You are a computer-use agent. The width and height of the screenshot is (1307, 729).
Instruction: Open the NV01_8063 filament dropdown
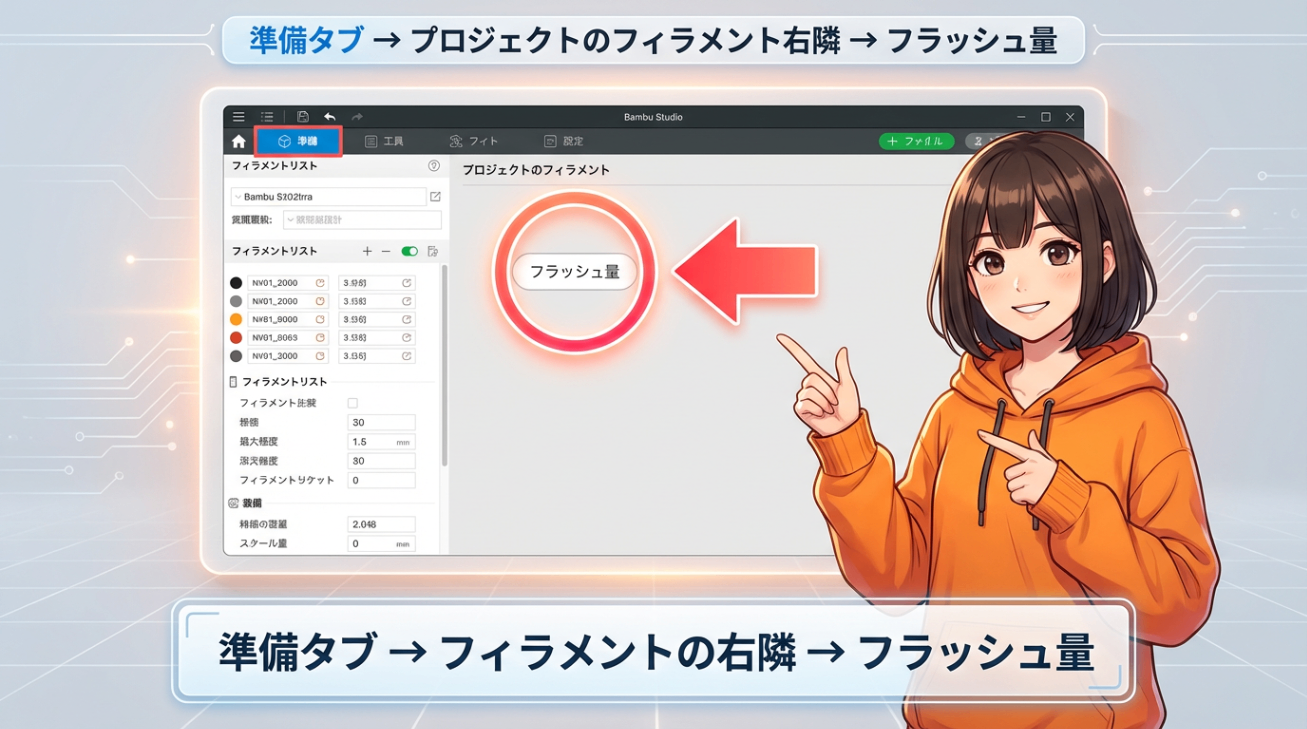click(288, 338)
